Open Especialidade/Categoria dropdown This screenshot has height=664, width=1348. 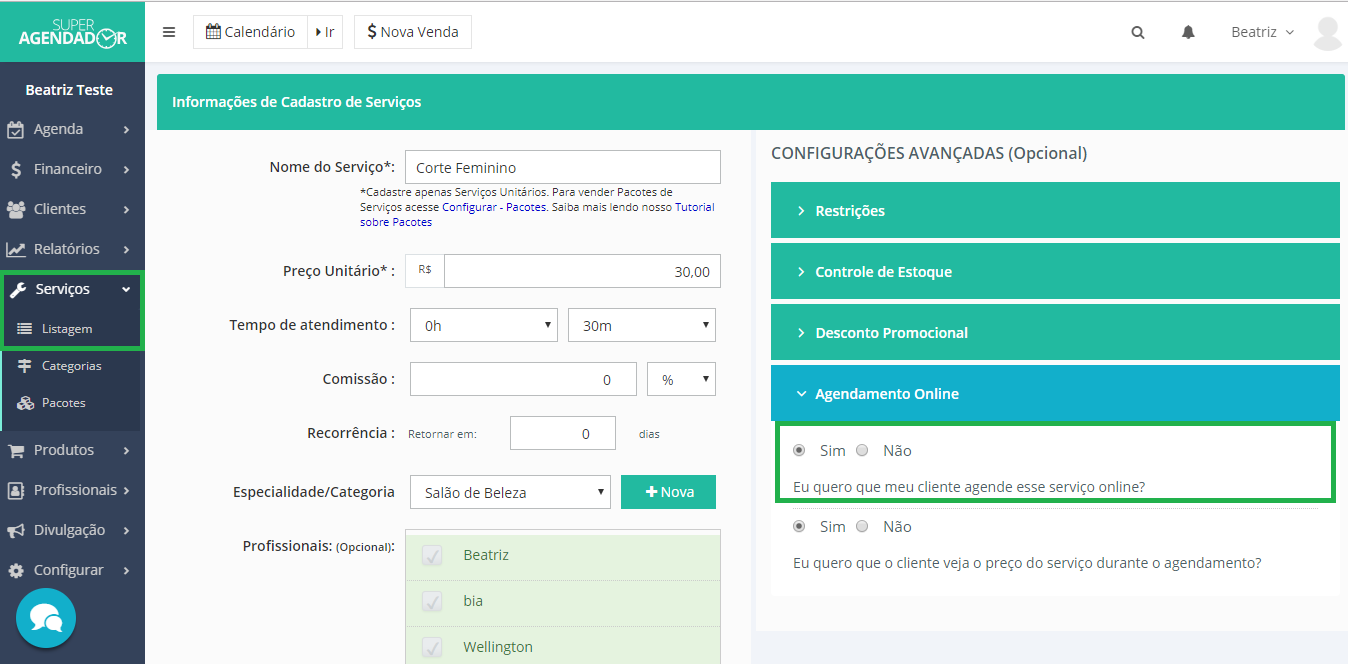coord(510,492)
